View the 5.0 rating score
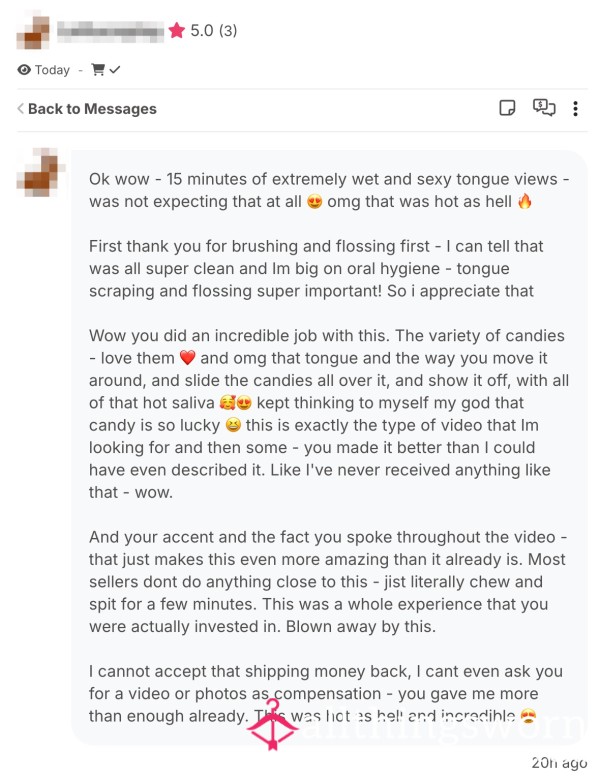 [x=202, y=31]
